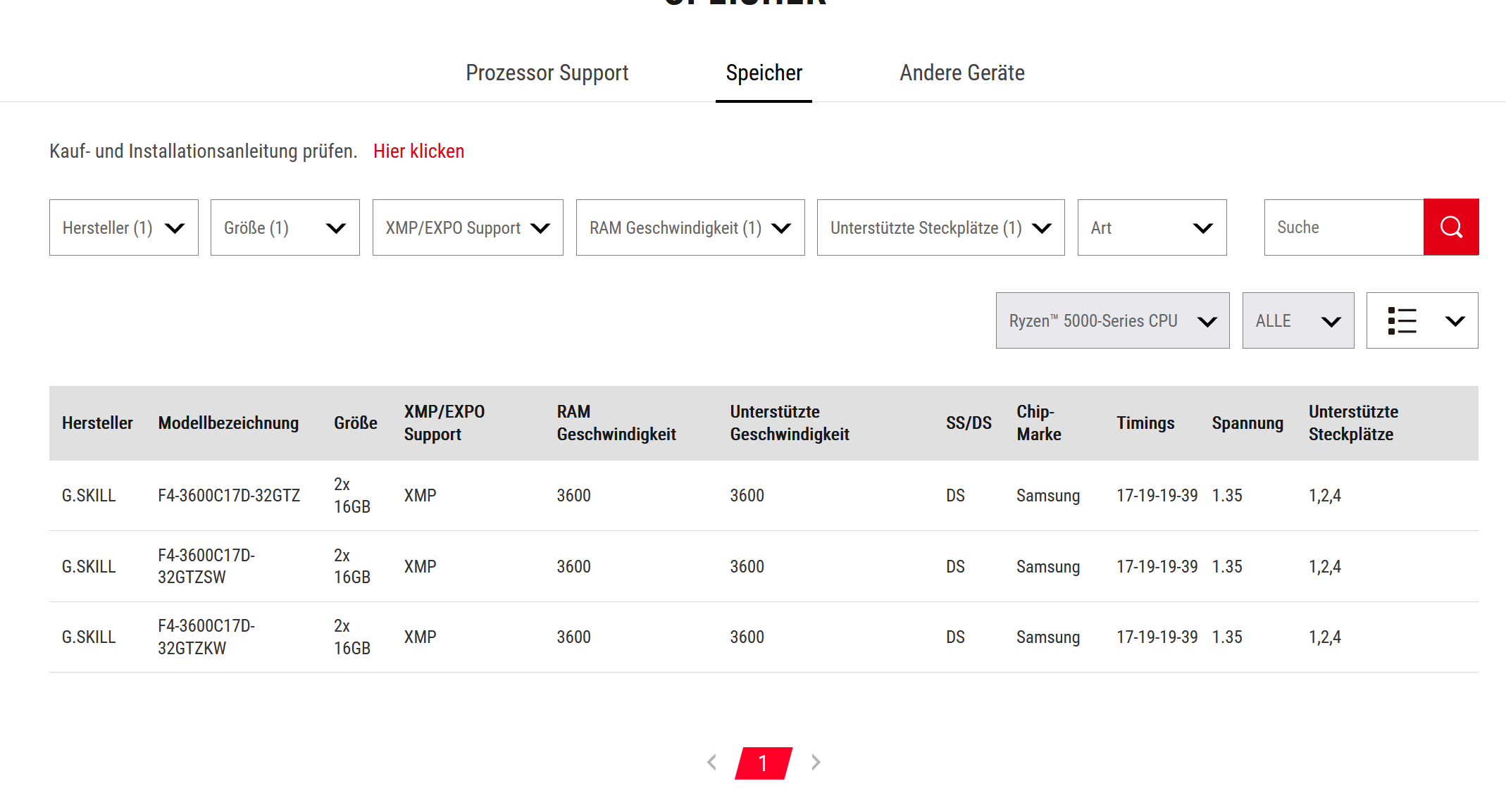Select page 1 in the pagination
This screenshot has height=812, width=1506.
[763, 763]
